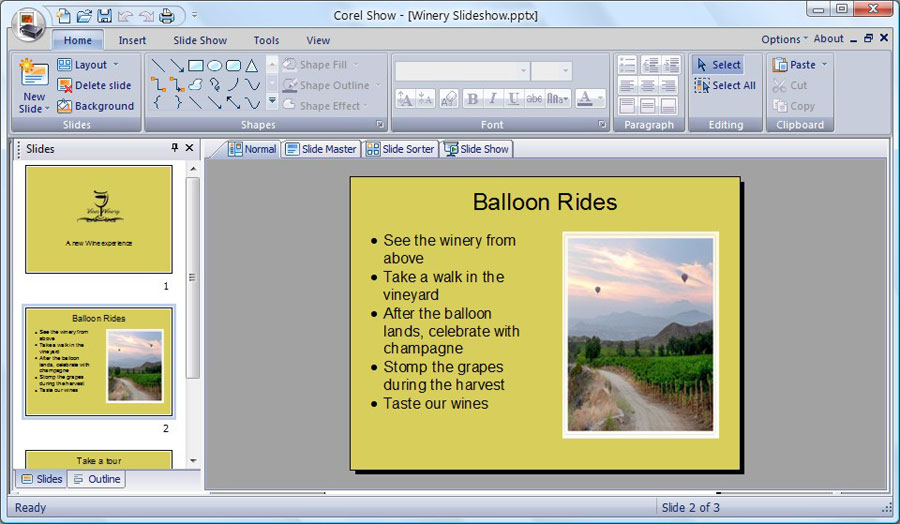This screenshot has height=524, width=900.
Task: Switch to the Insert ribbon tab
Action: [x=132, y=41]
